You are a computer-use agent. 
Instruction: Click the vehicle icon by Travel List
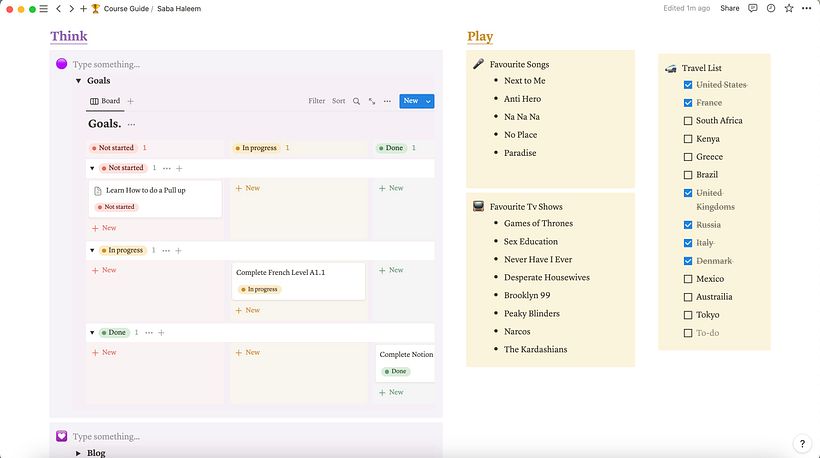[670, 68]
